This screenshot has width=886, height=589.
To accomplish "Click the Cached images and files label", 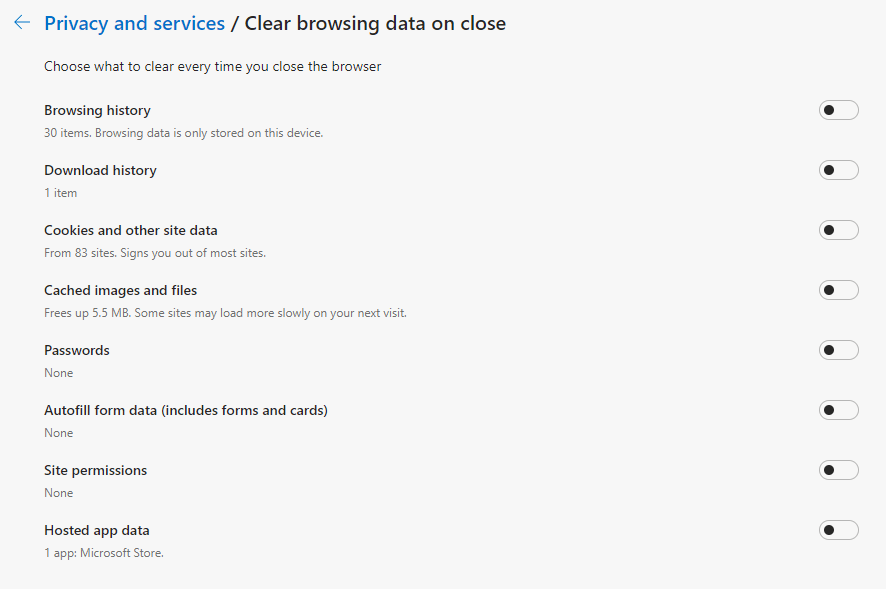I will (120, 290).
